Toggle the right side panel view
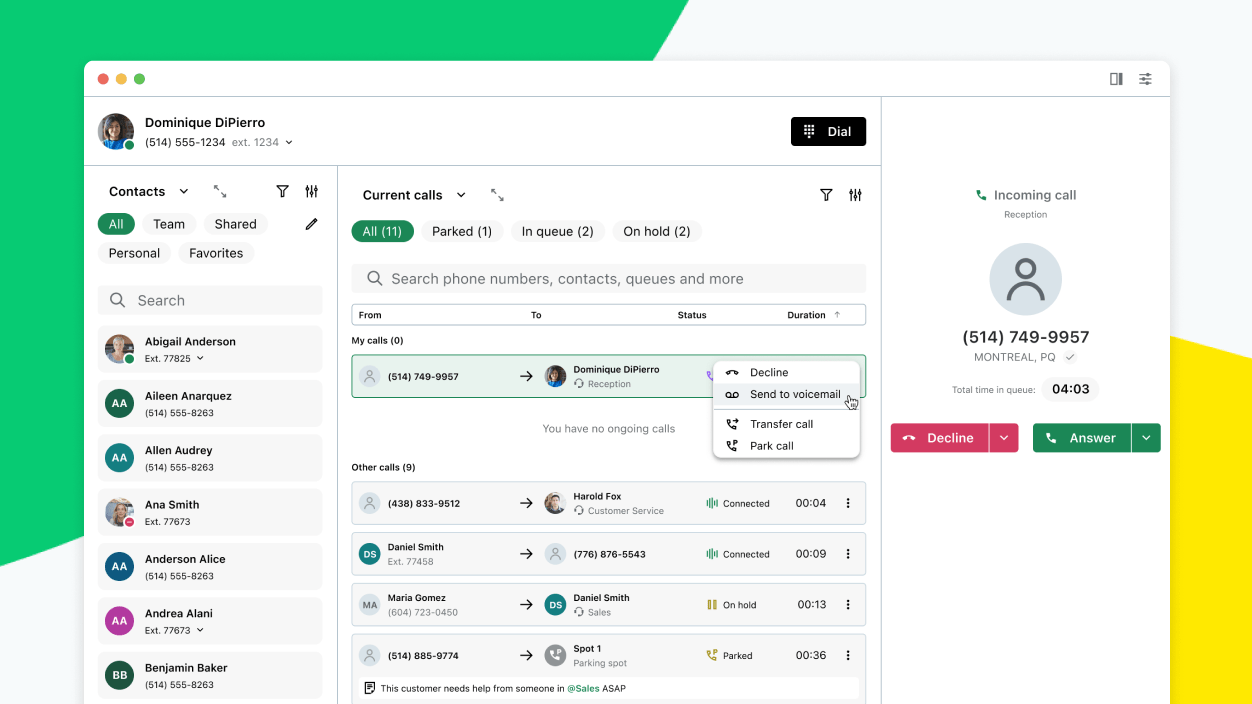Screen dimensions: 1252x704 1116,78
